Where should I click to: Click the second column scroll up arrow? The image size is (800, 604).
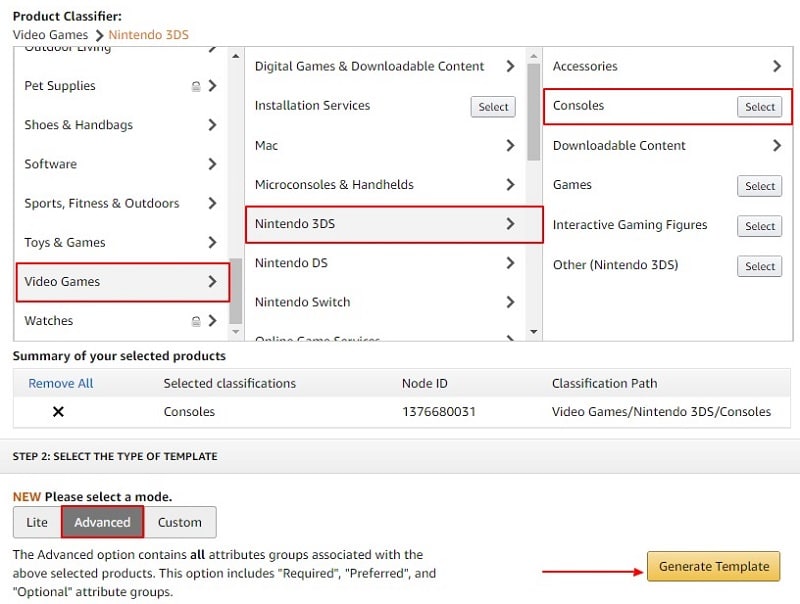[534, 56]
